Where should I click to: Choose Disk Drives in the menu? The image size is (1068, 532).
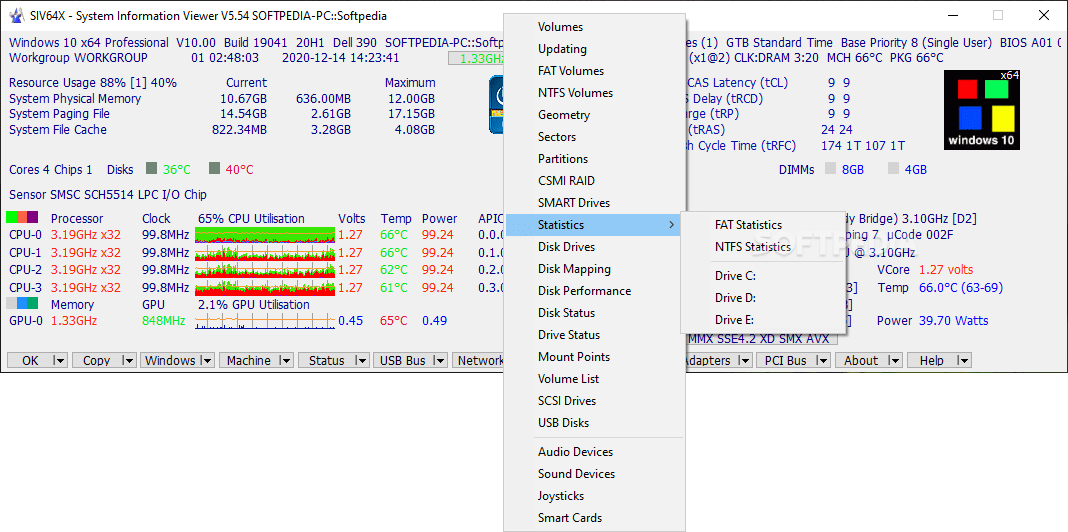point(593,247)
